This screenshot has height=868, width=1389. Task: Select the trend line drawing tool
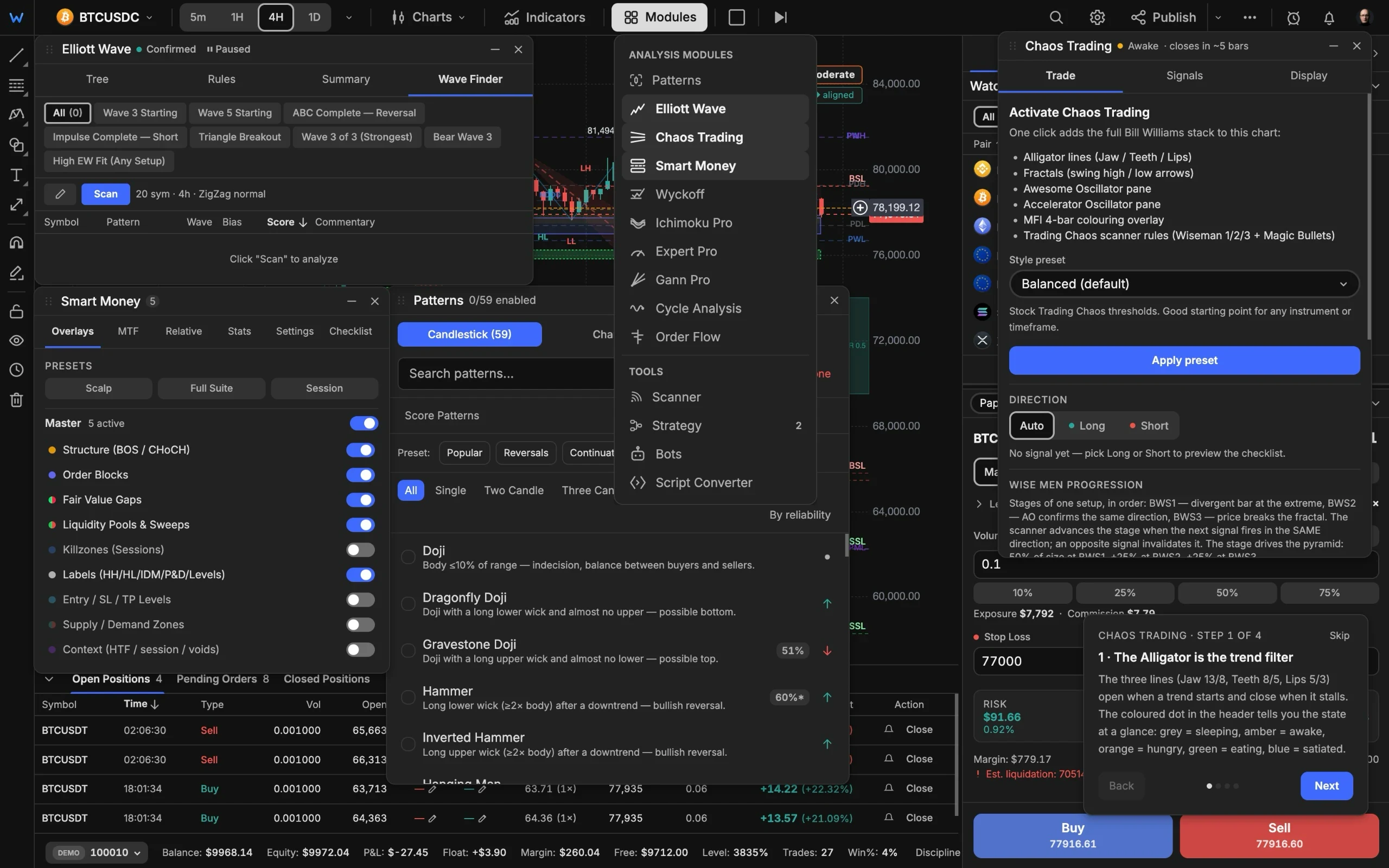[16, 56]
